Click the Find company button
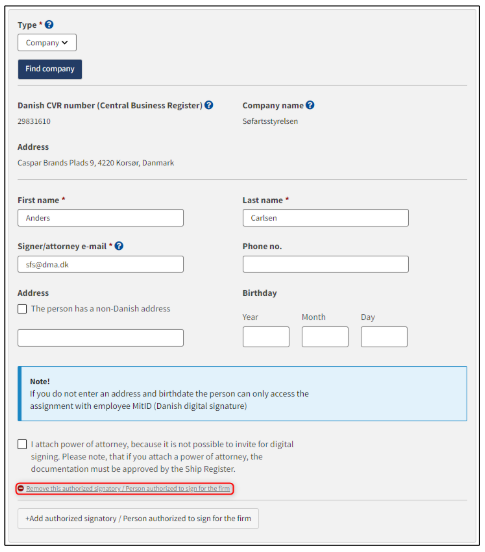Image resolution: width=485 pixels, height=552 pixels. (x=50, y=69)
